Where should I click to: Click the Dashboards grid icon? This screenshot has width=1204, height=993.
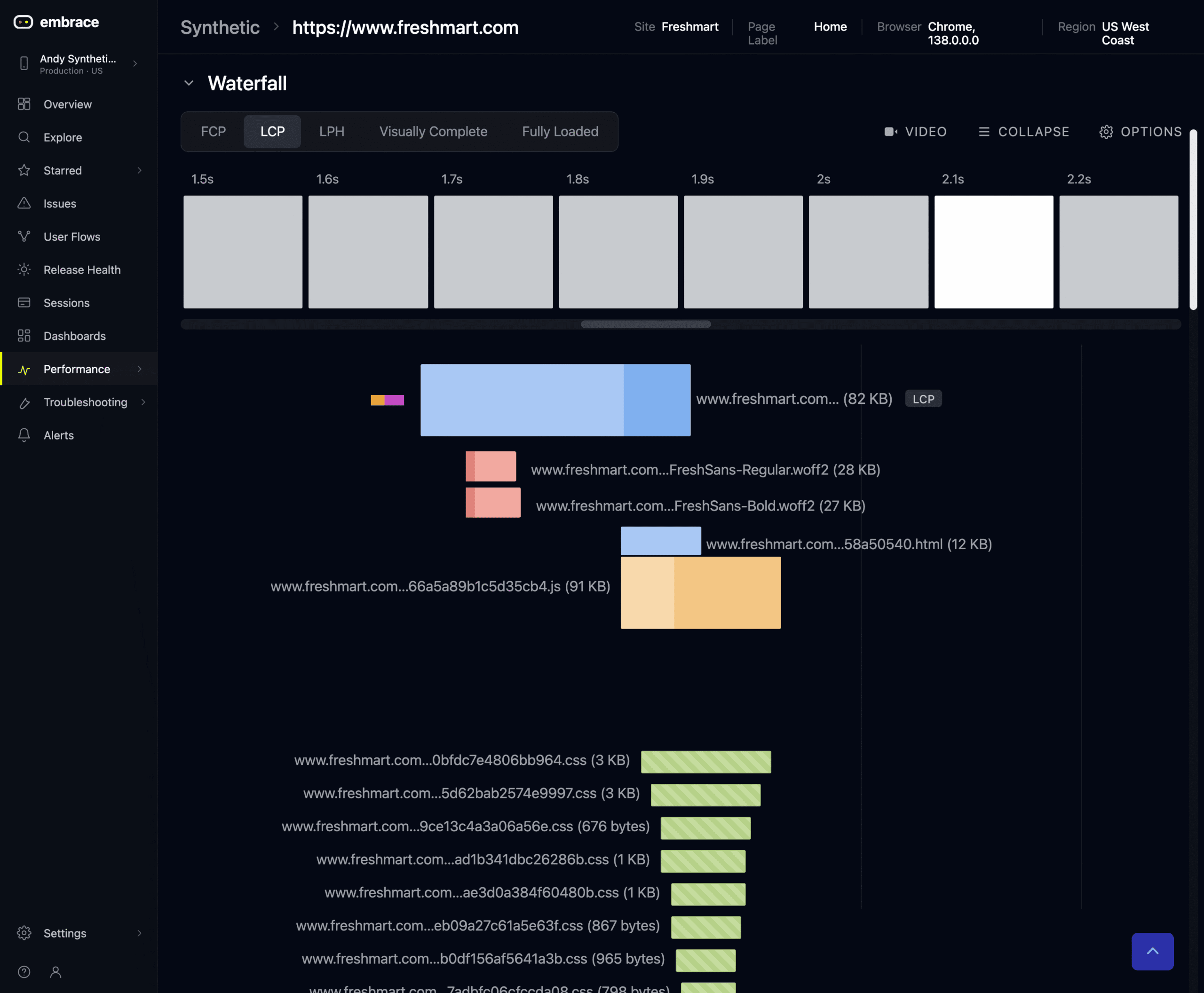[24, 336]
